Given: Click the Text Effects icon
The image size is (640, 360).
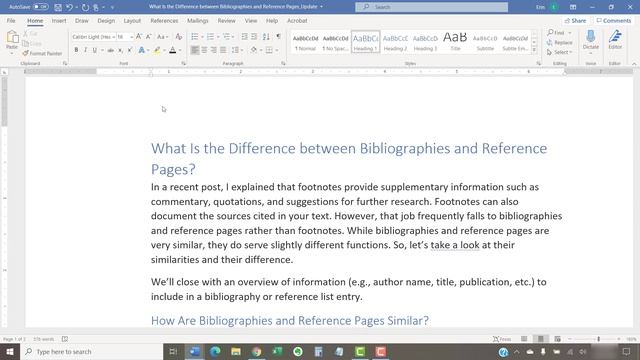Looking at the screenshot, I should click(x=141, y=50).
